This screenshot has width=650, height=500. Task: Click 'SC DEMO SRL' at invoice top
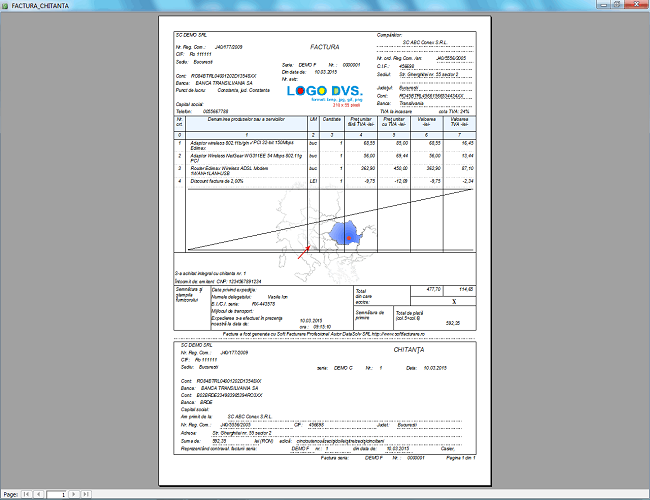pos(191,35)
